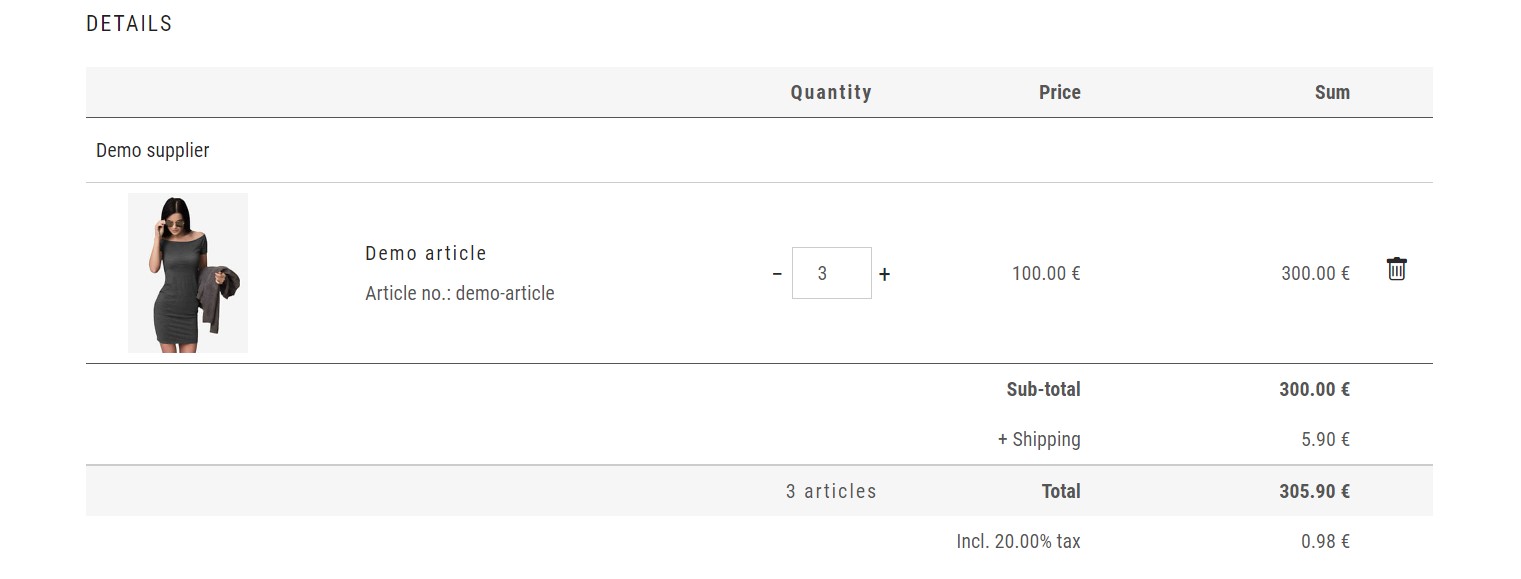Select the 305.90 € total amount
Viewport: 1521px width, 579px height.
pos(1315,491)
